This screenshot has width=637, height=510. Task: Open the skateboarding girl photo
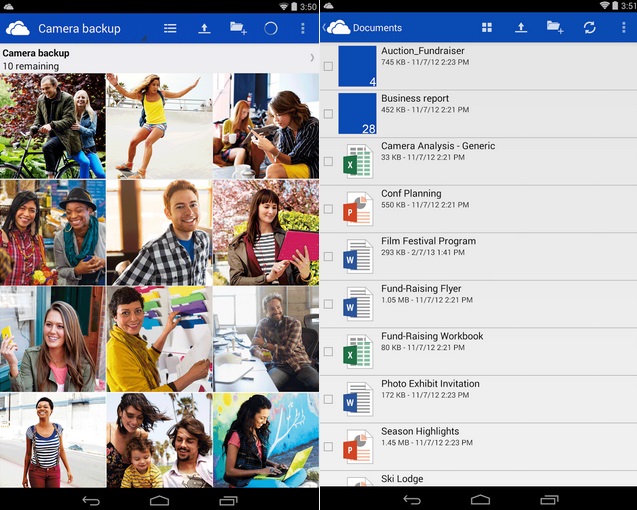pyautogui.click(x=159, y=125)
